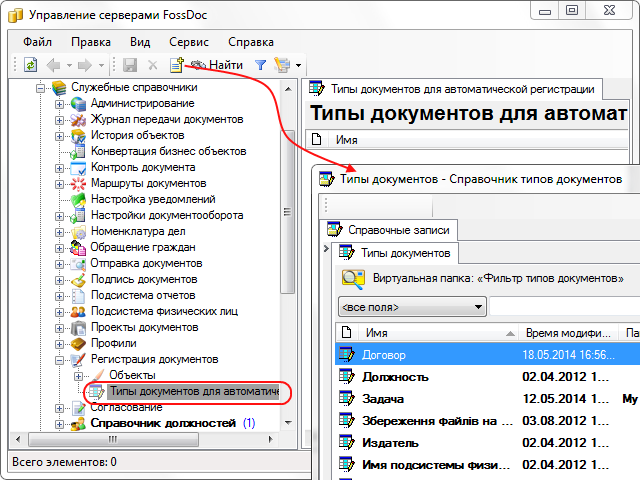Open the view options dropdown arrow in toolbar
The image size is (640, 480).
pyautogui.click(x=299, y=65)
